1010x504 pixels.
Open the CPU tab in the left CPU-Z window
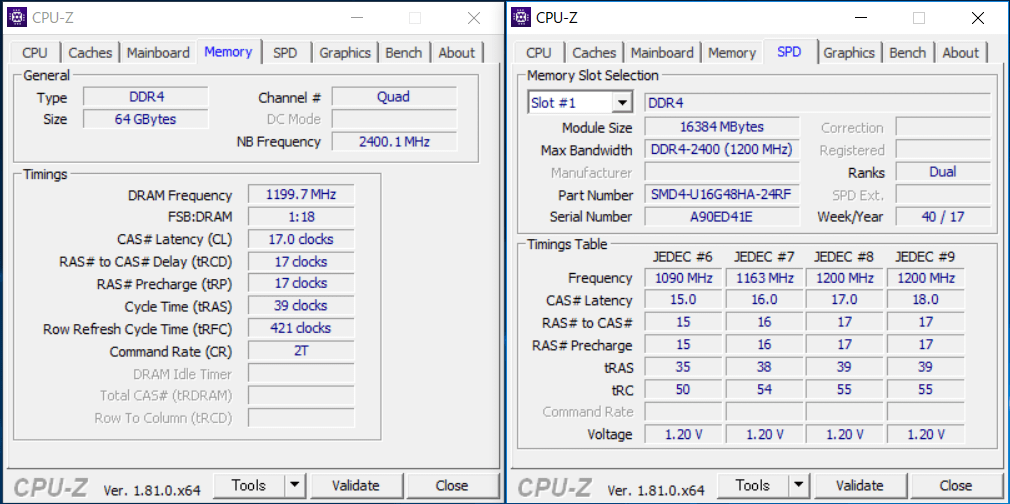[x=35, y=53]
